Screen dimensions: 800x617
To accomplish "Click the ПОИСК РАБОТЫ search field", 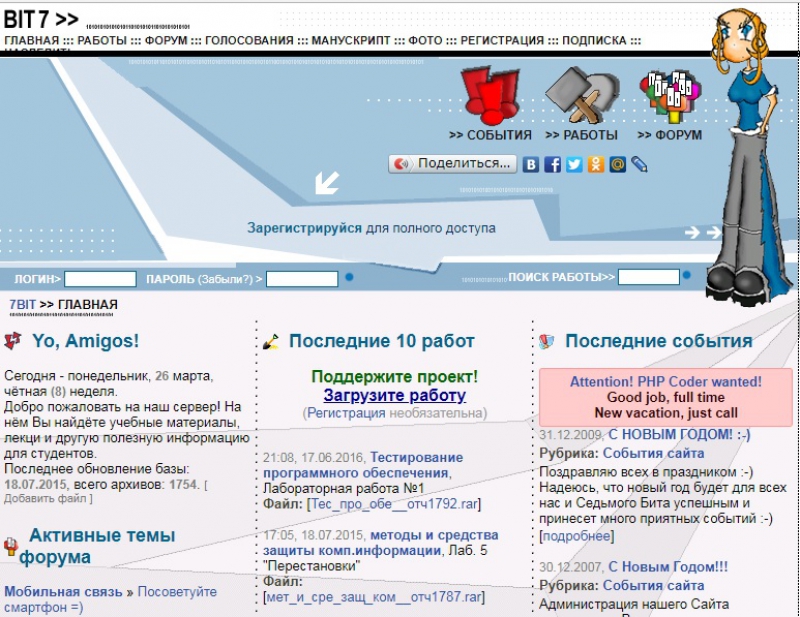I will pyautogui.click(x=648, y=277).
